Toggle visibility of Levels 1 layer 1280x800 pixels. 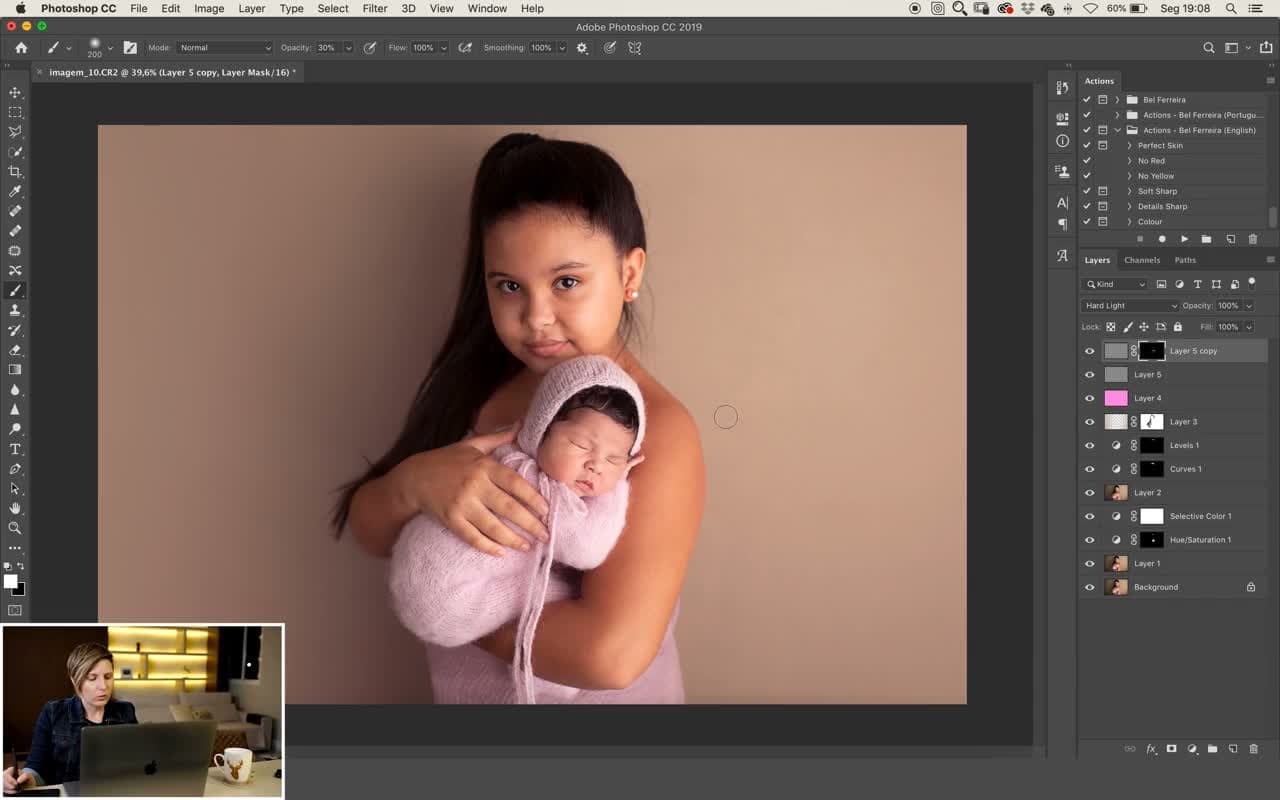[1090, 445]
